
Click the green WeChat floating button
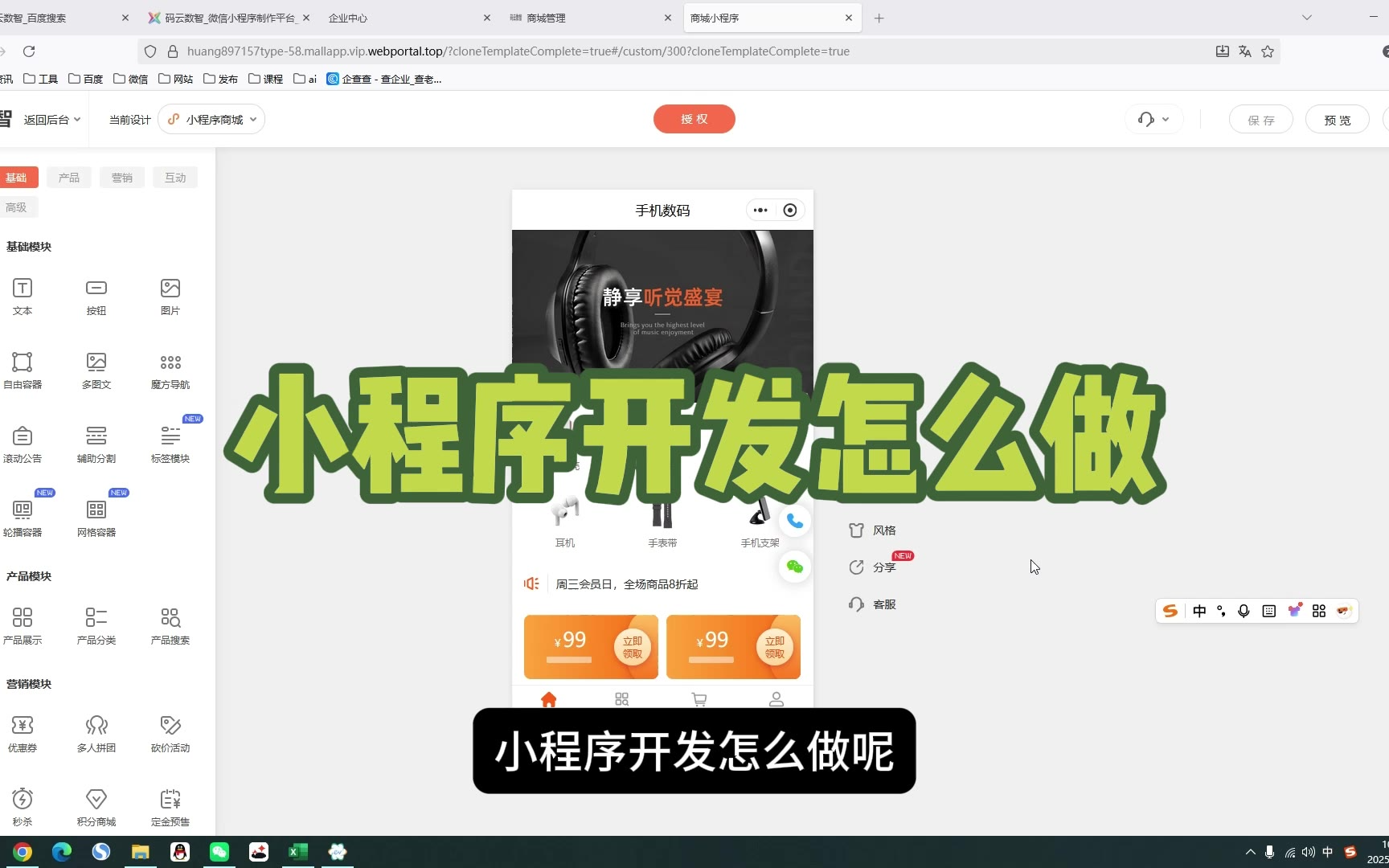click(795, 567)
